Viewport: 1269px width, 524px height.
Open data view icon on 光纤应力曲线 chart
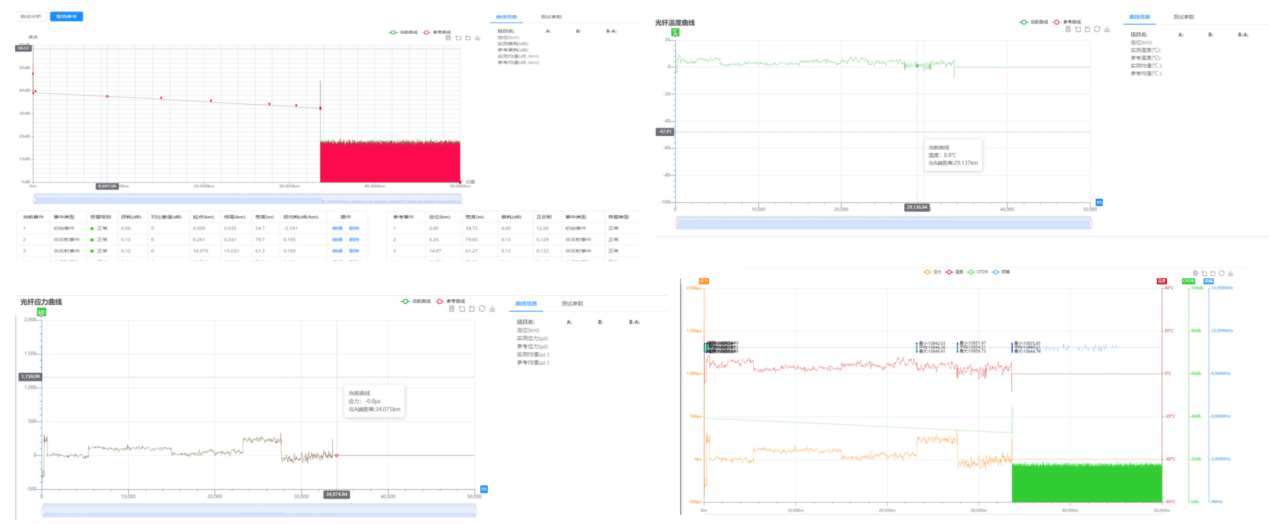pos(451,308)
